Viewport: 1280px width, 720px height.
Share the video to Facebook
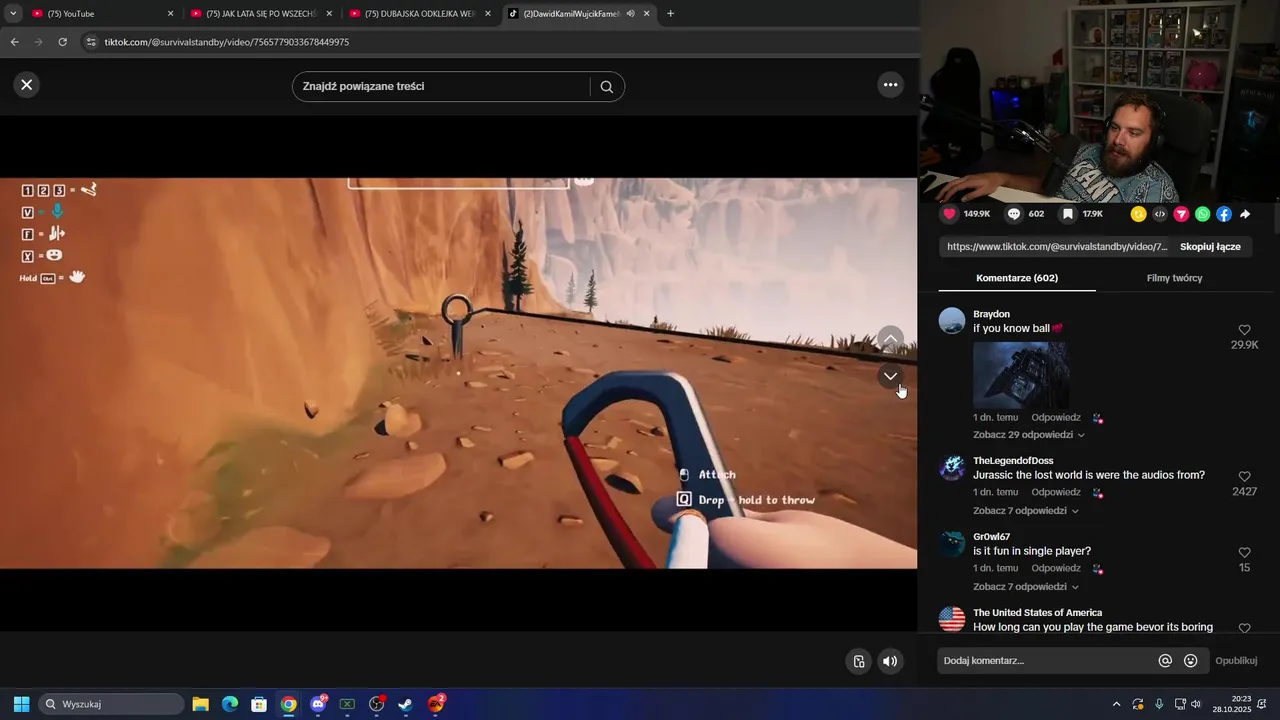[1224, 214]
